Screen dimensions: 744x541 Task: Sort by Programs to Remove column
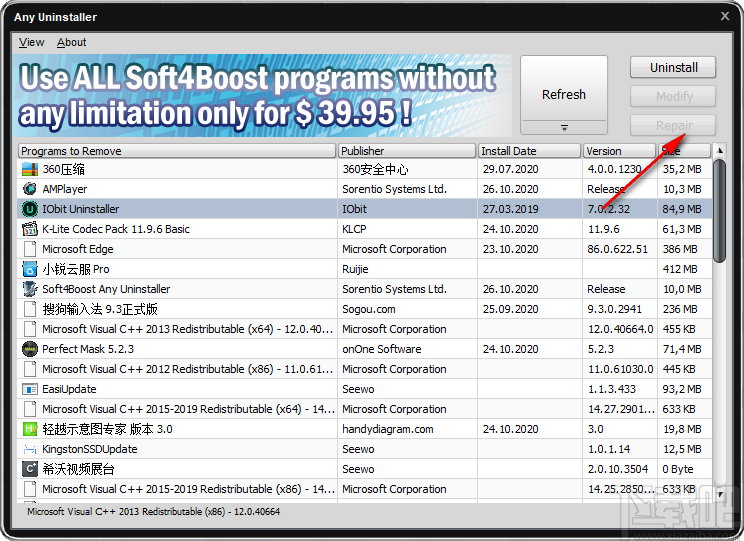click(x=177, y=151)
